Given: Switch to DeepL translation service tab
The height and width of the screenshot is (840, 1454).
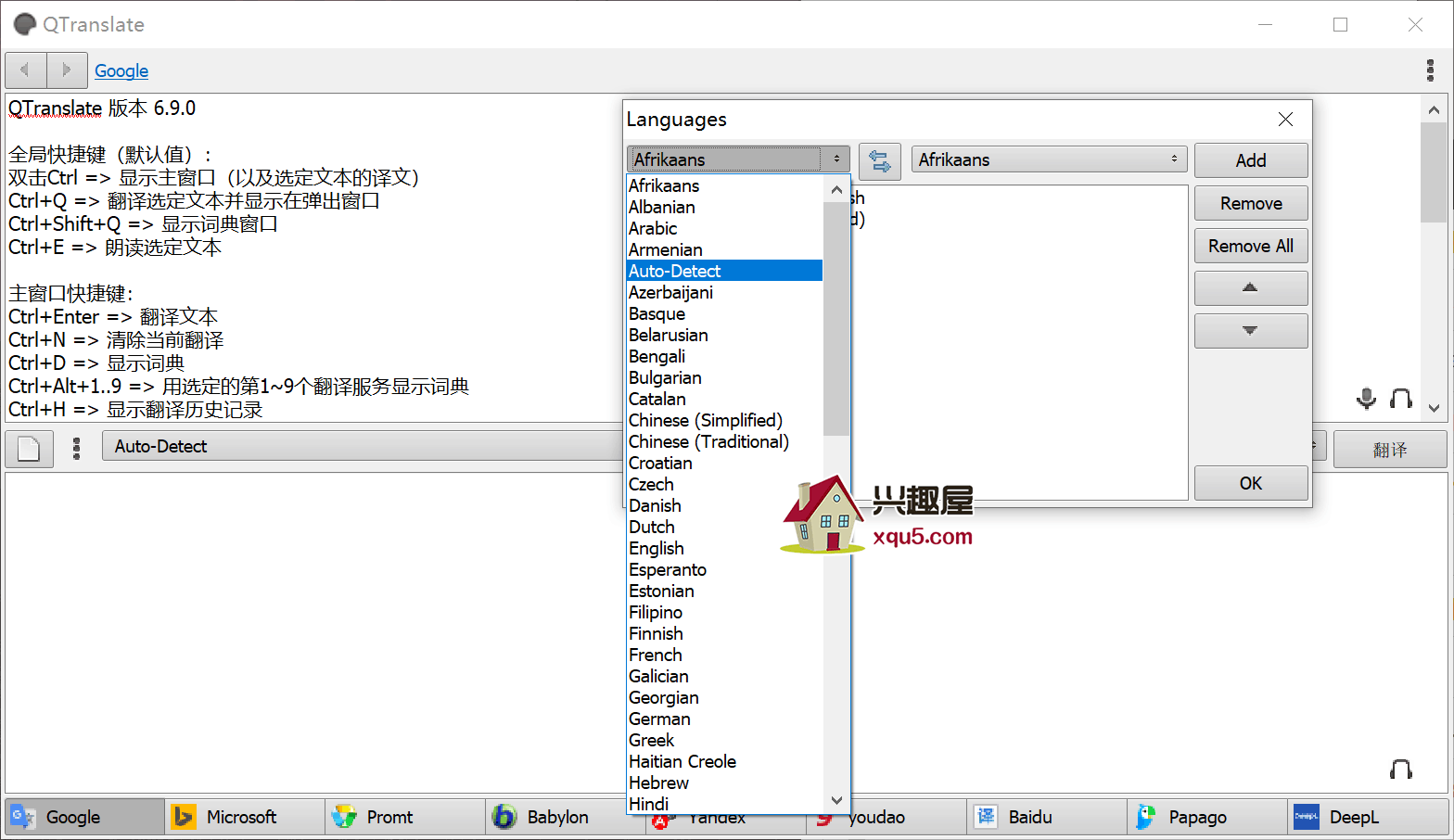Looking at the screenshot, I should point(1368,817).
